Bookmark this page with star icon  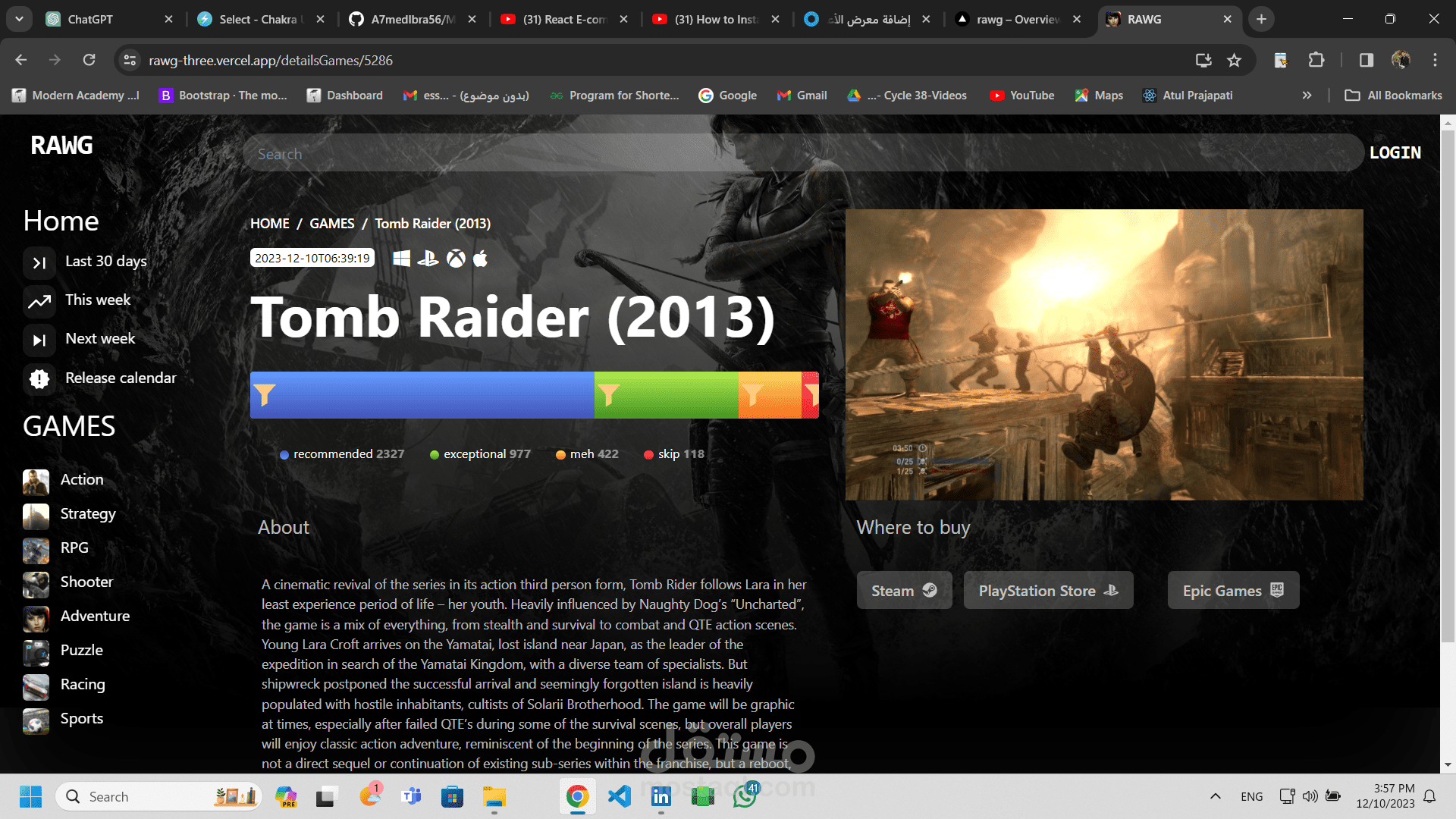point(1234,60)
